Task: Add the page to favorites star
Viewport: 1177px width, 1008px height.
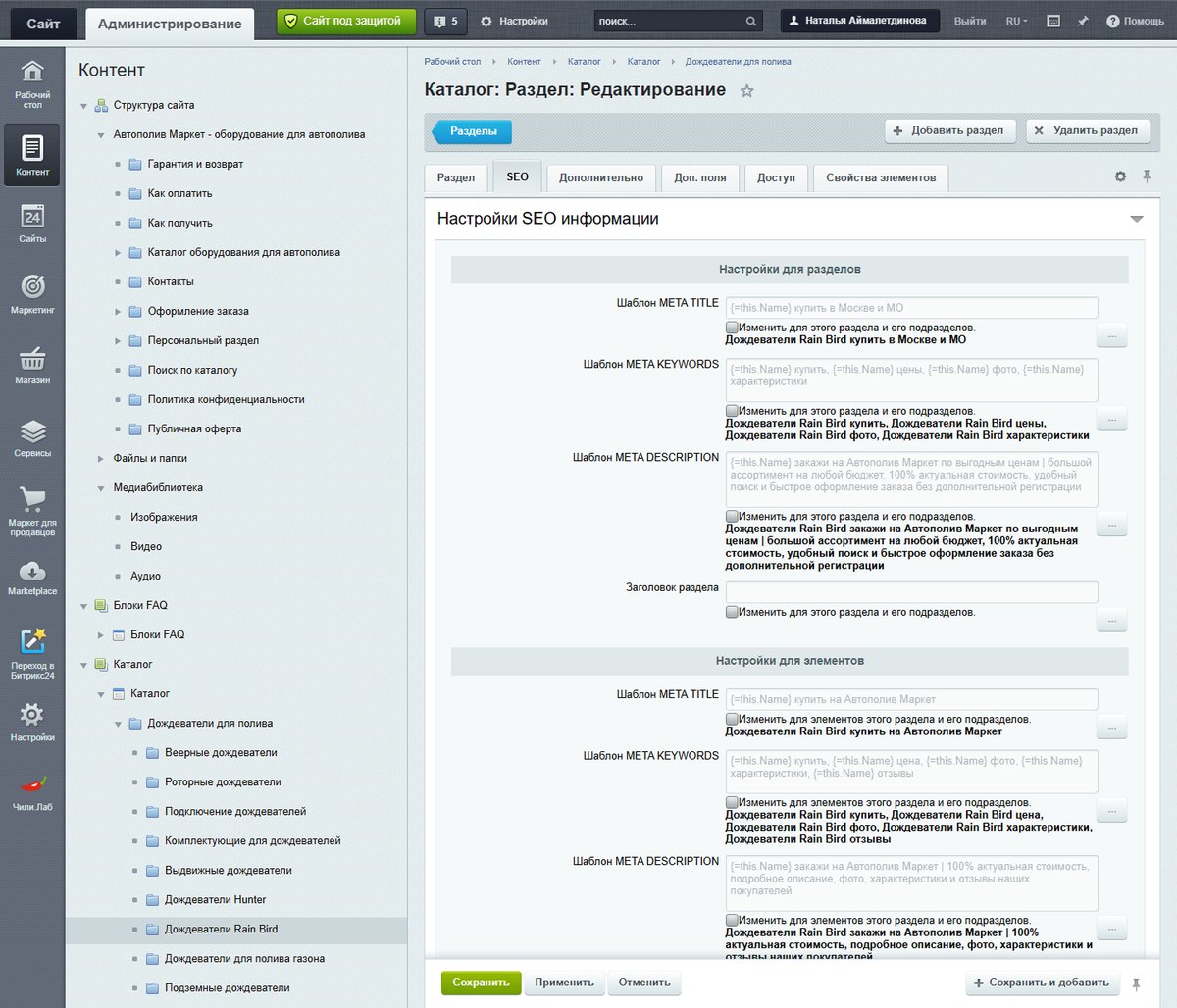Action: coord(747,90)
